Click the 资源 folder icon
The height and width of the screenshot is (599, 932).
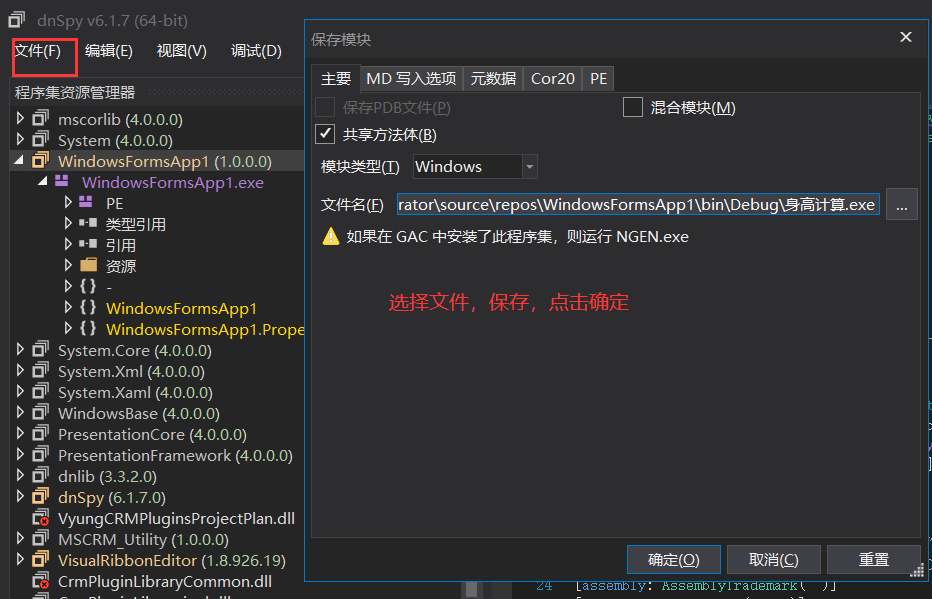coord(88,266)
